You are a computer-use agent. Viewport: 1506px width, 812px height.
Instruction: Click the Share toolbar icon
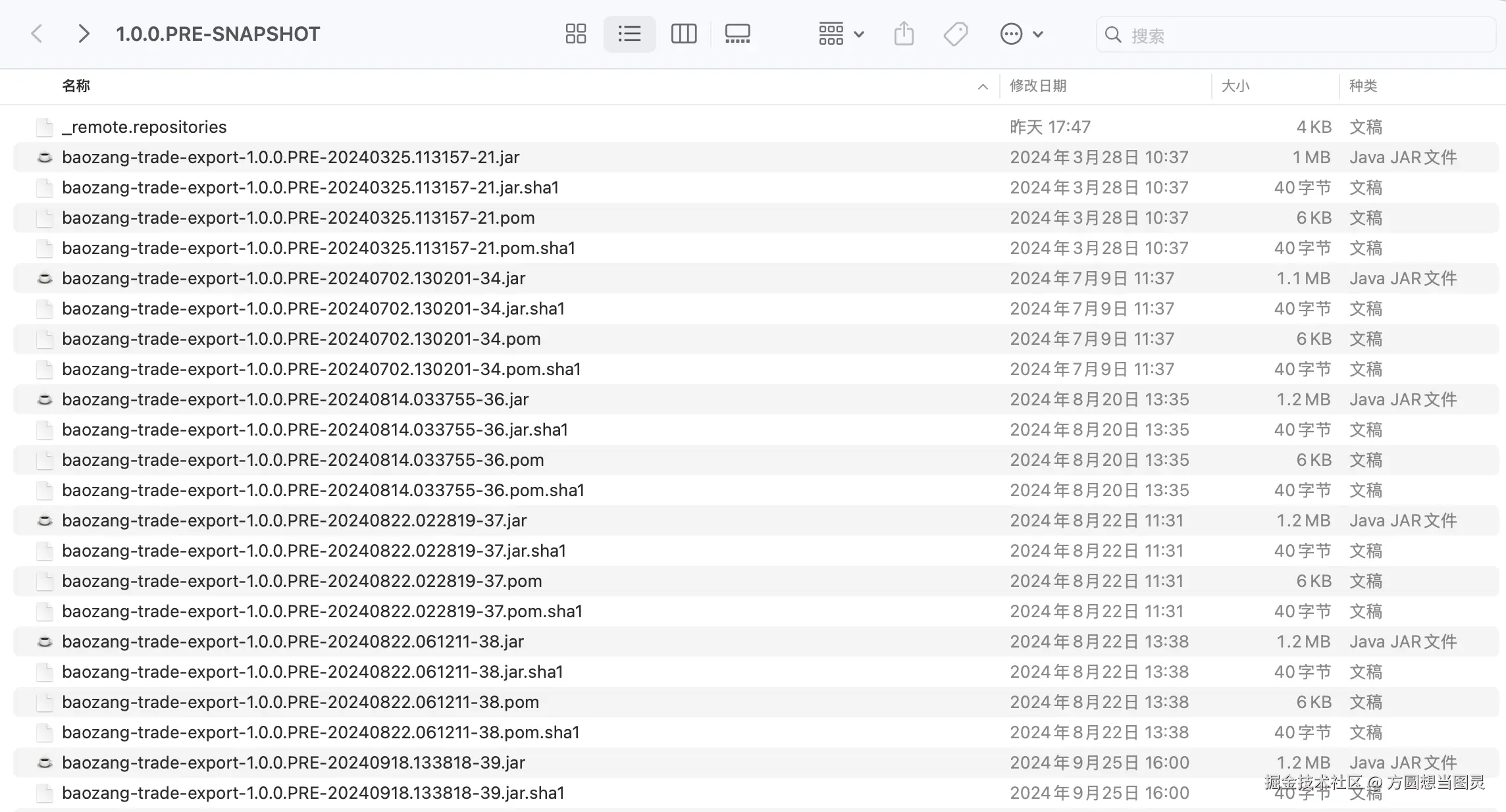click(904, 34)
